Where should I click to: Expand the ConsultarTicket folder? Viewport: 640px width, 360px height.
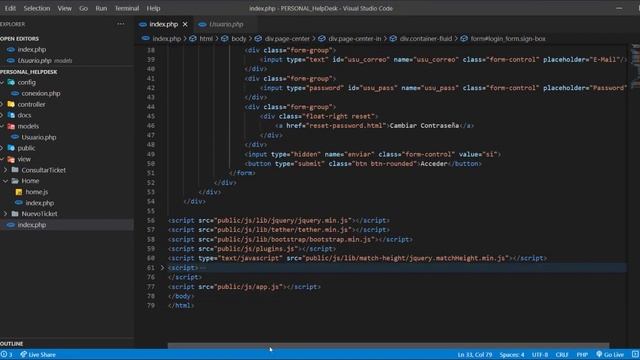pos(43,170)
